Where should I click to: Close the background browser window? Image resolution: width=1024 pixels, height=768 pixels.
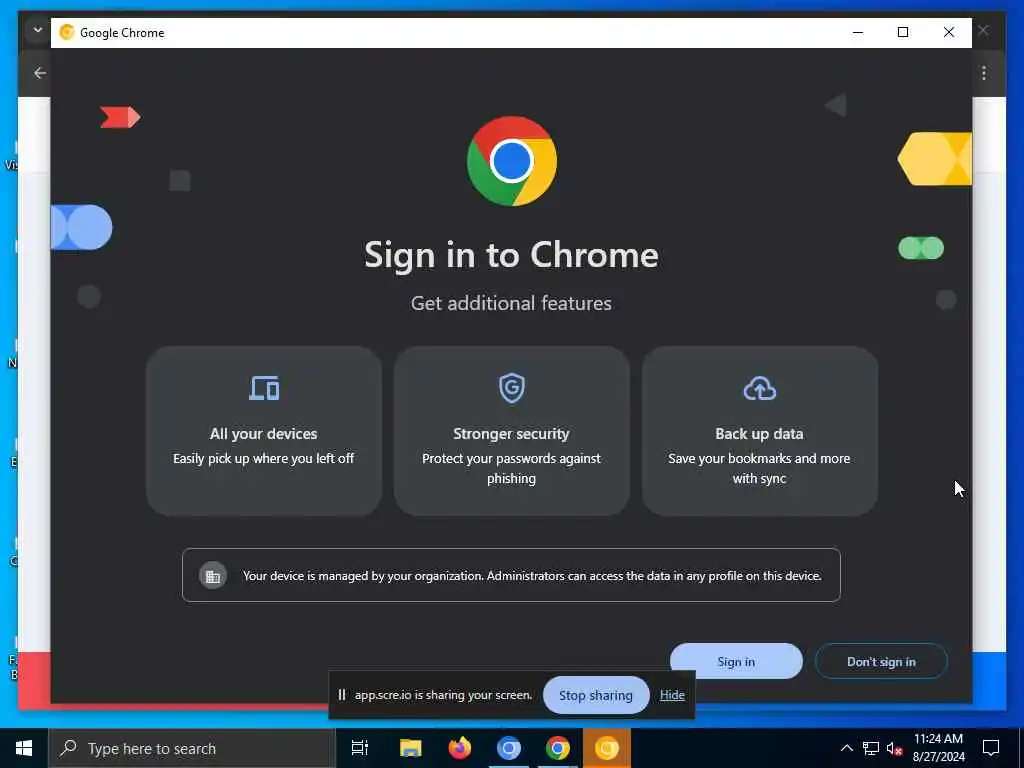(x=984, y=30)
